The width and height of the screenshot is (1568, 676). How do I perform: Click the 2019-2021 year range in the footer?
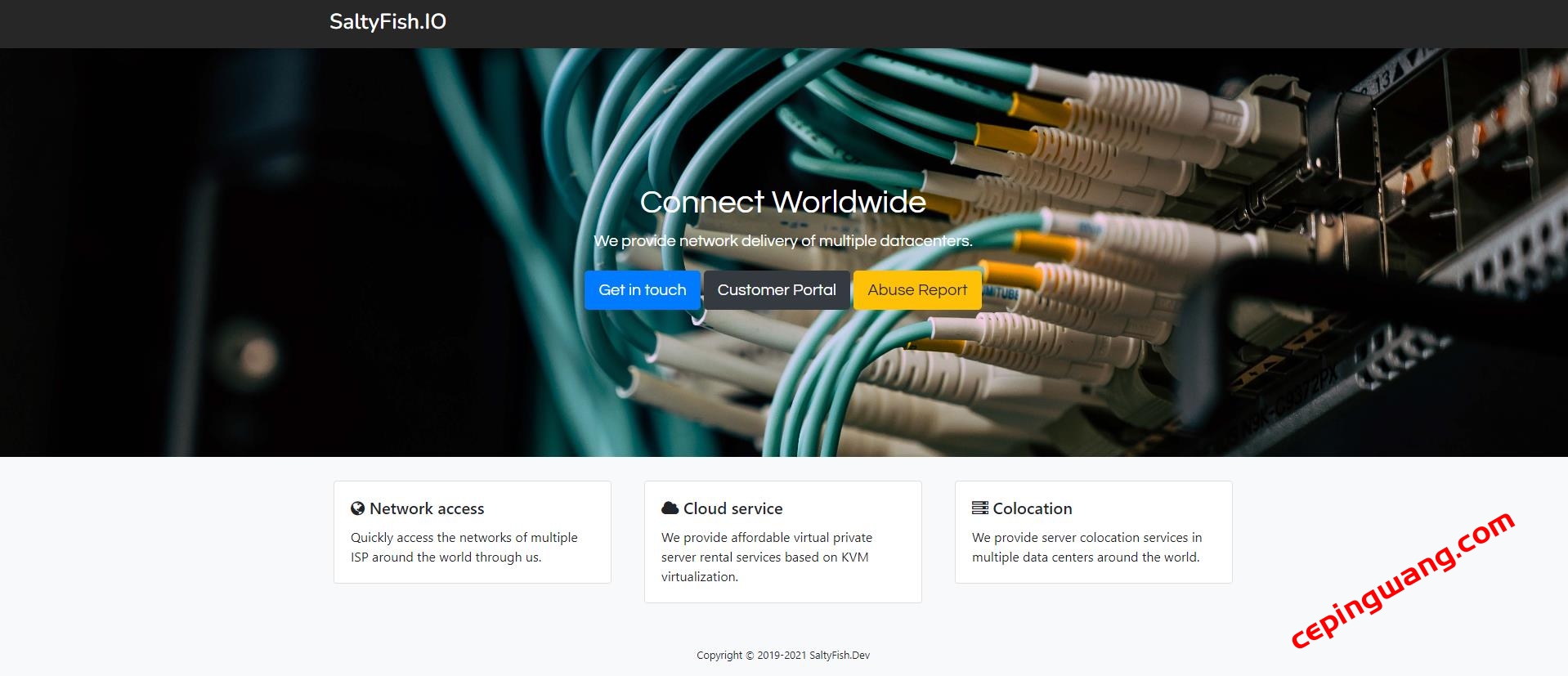(782, 656)
